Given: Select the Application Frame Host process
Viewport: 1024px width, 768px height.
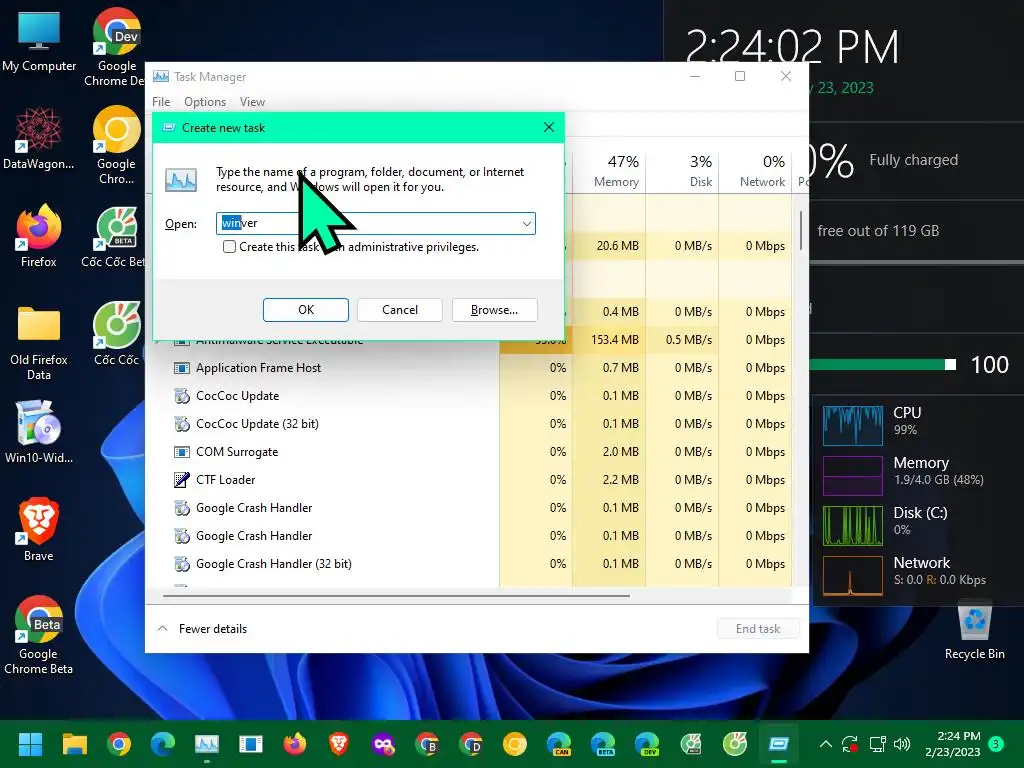Looking at the screenshot, I should click(469, 368).
